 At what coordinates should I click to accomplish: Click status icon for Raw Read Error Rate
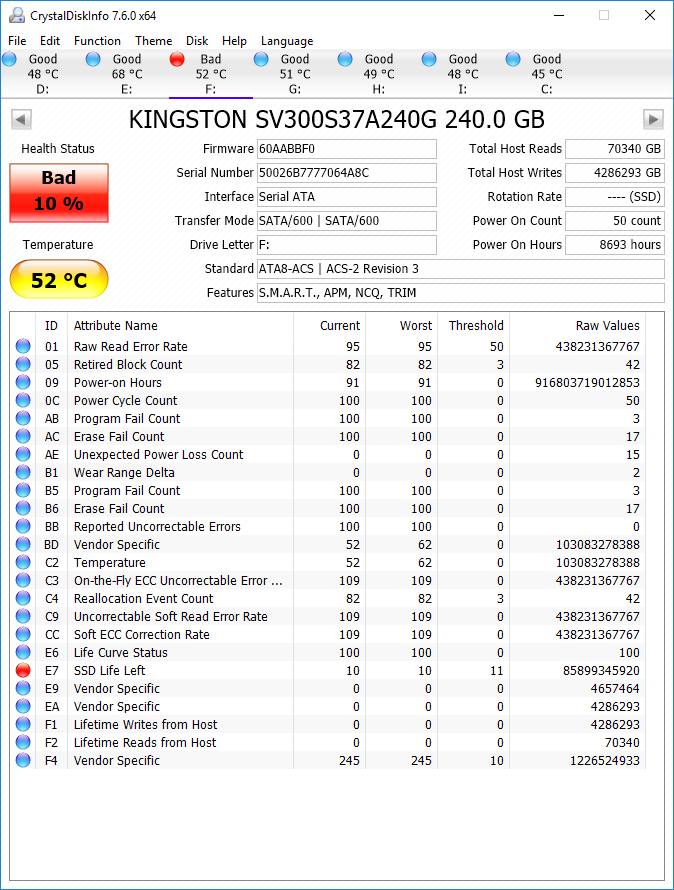tap(23, 346)
